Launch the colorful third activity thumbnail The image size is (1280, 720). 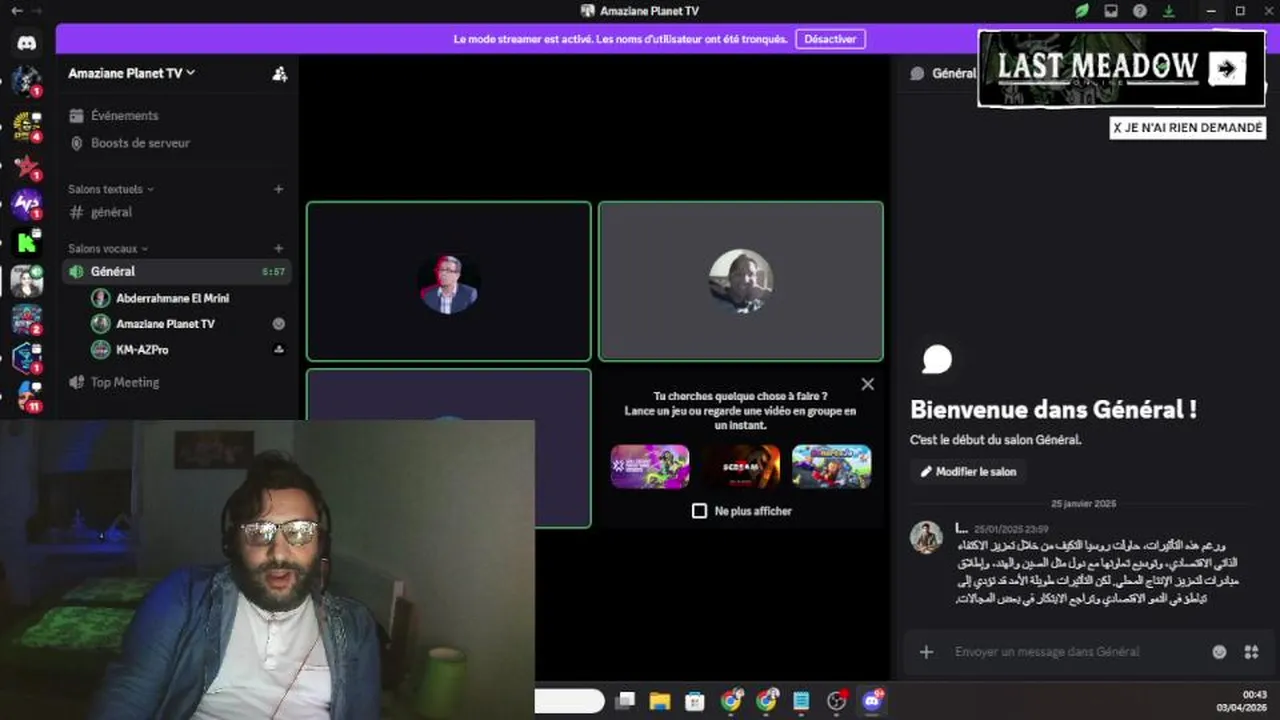pyautogui.click(x=832, y=467)
